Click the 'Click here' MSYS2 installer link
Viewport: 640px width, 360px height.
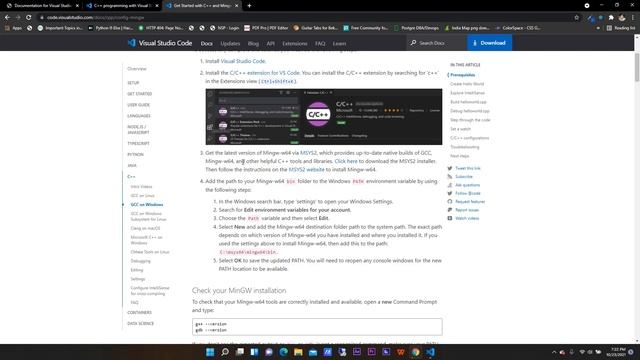pos(346,161)
